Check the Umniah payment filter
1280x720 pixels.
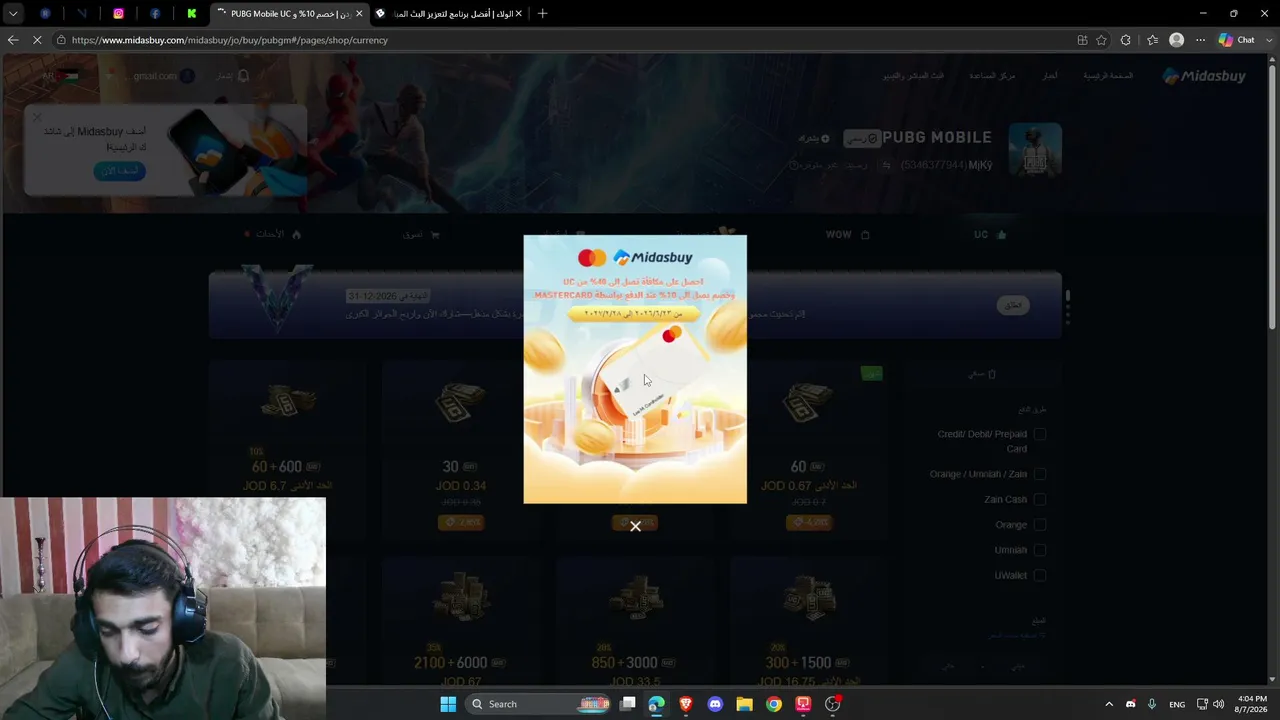pyautogui.click(x=1040, y=550)
